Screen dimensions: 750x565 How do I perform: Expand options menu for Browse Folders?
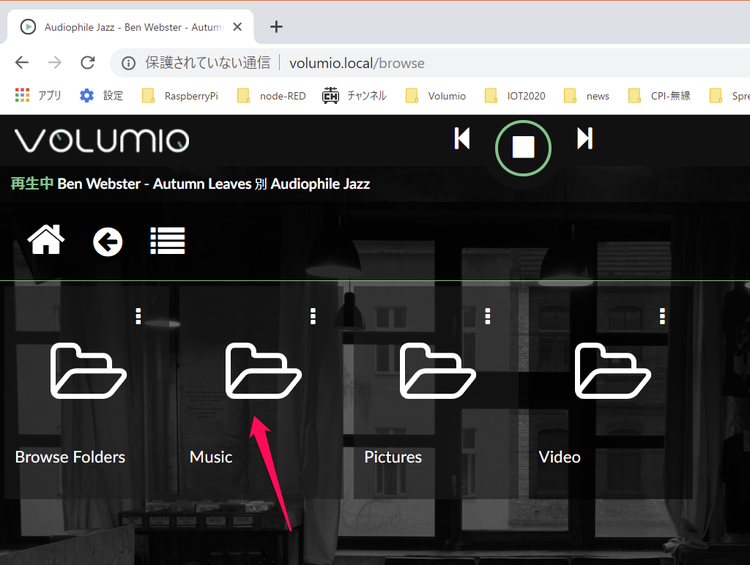tap(138, 316)
